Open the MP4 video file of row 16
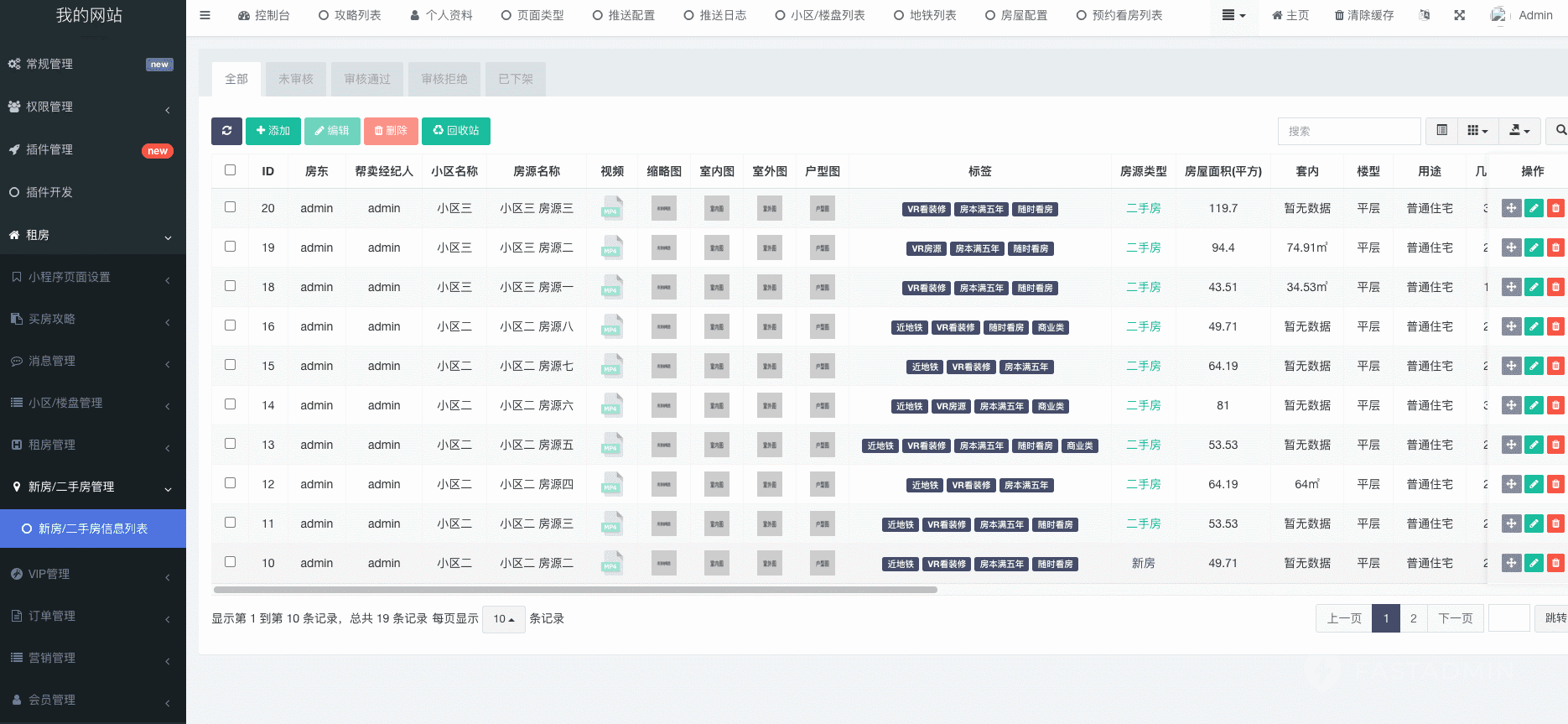Screen dimensions: 1568x724 pyautogui.click(x=612, y=326)
